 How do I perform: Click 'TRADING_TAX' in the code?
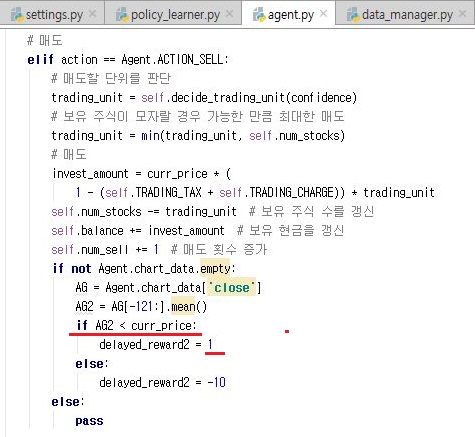[x=168, y=192]
